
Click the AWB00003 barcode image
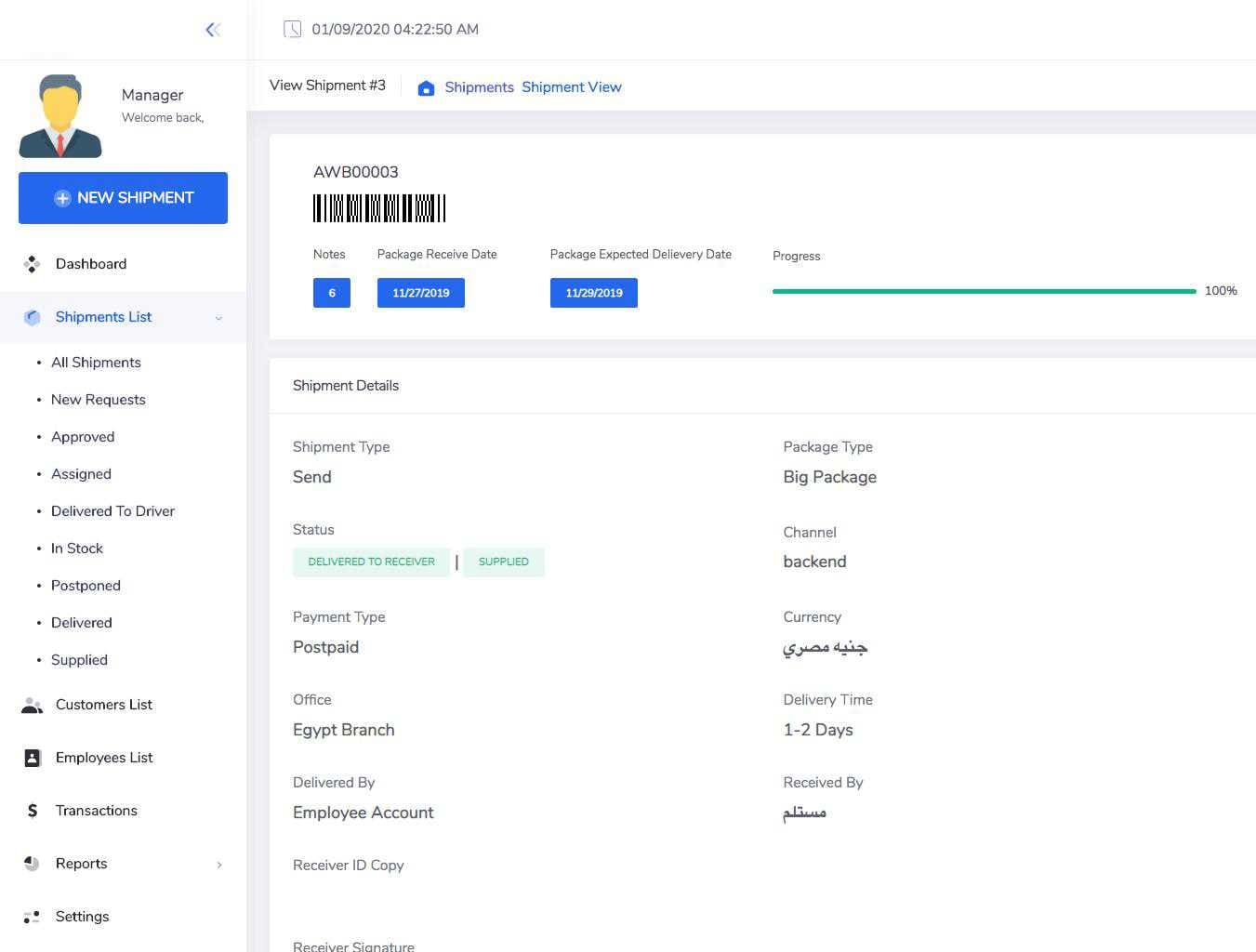pyautogui.click(x=379, y=208)
